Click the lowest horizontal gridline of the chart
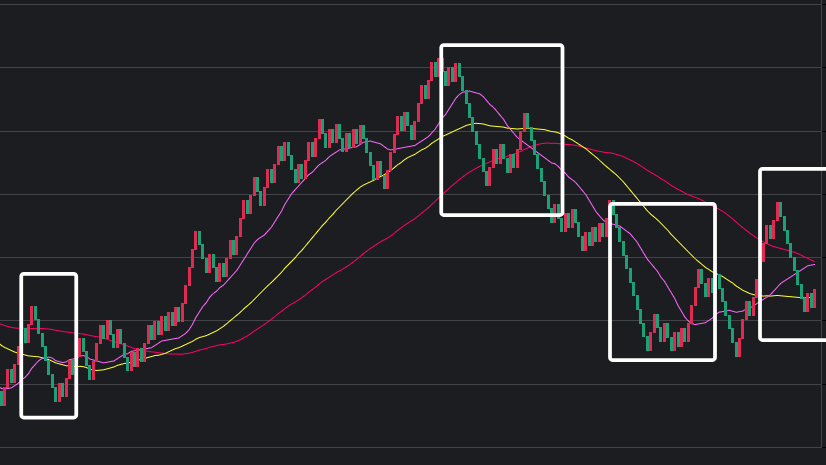826x465 pixels. click(x=400, y=447)
